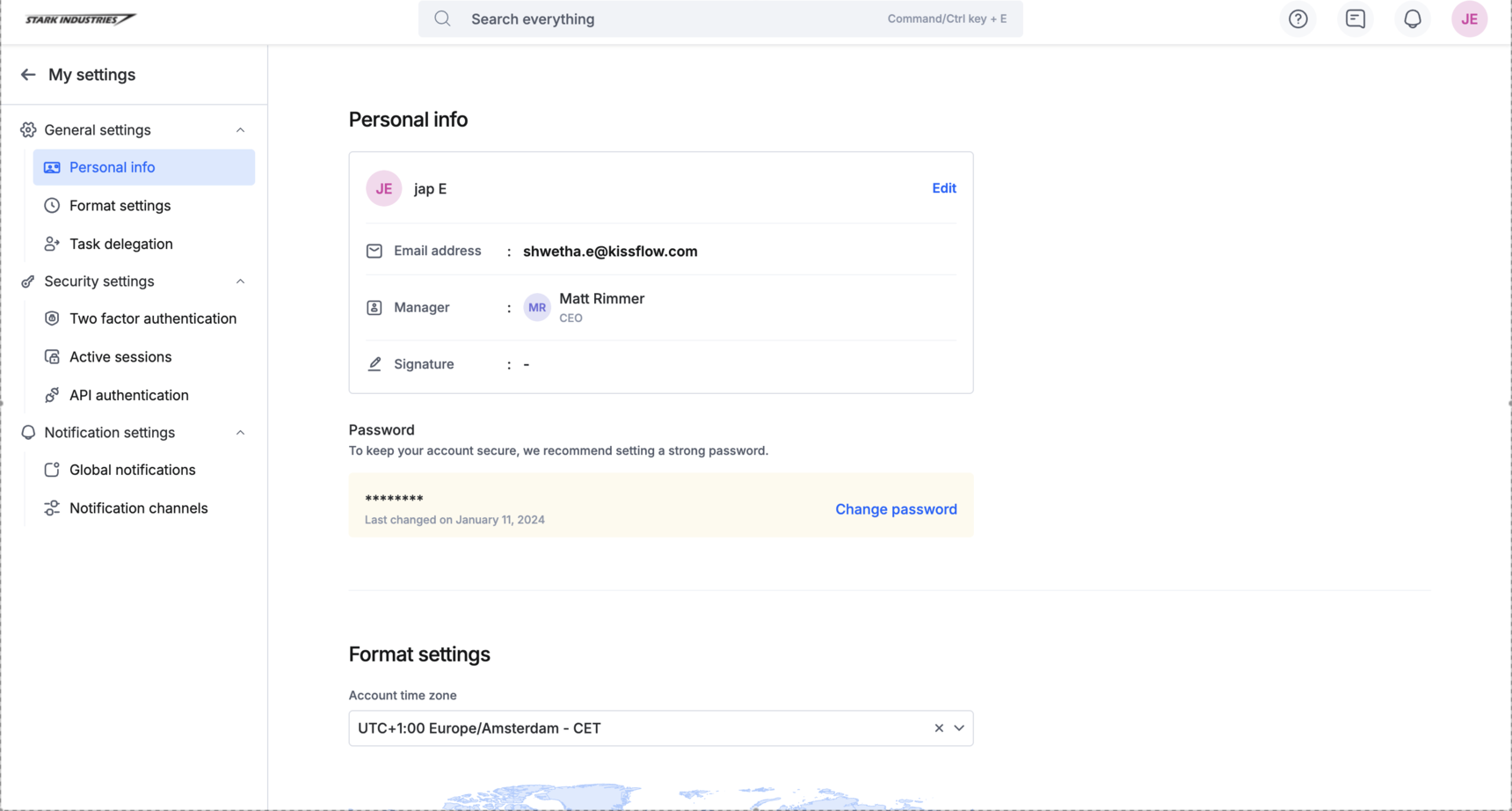Click the Security settings key icon

(28, 281)
